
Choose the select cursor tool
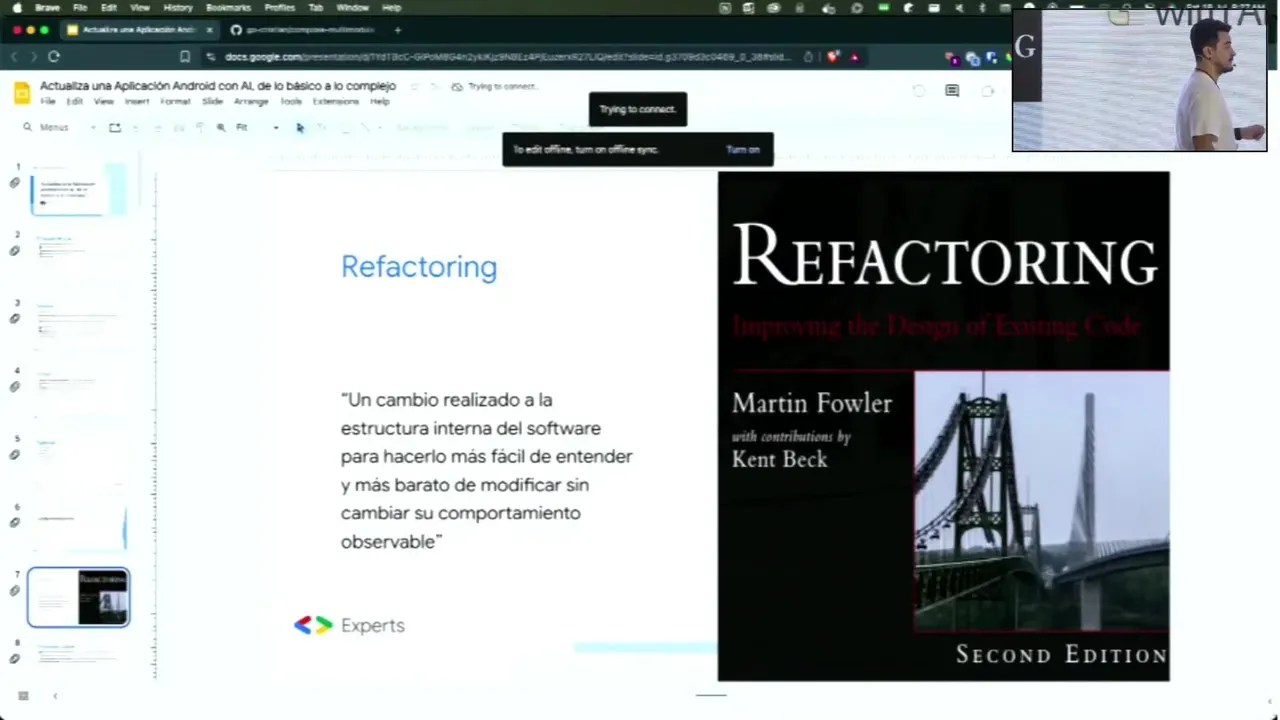pos(300,127)
